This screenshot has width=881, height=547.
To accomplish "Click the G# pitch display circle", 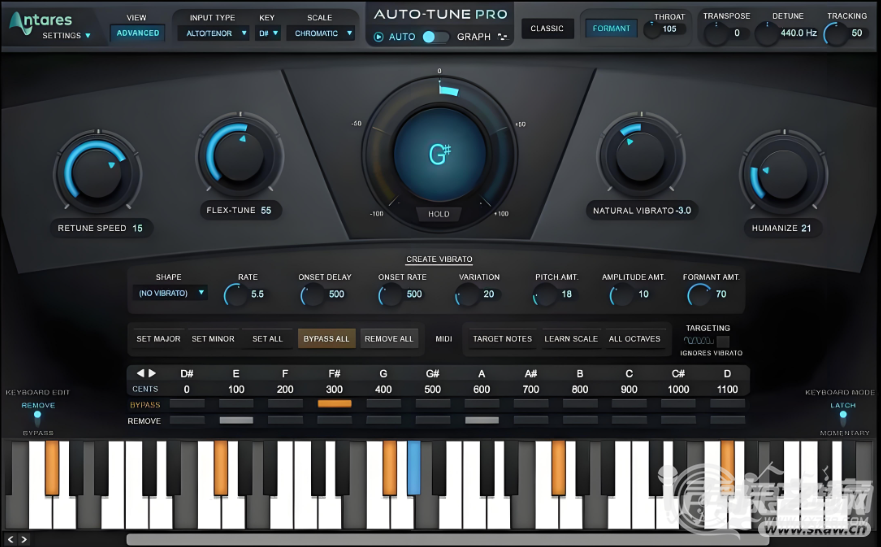I will 439,154.
